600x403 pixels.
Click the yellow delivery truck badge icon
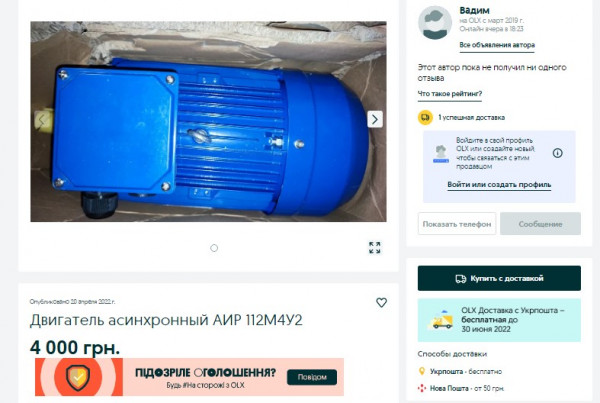[425, 117]
